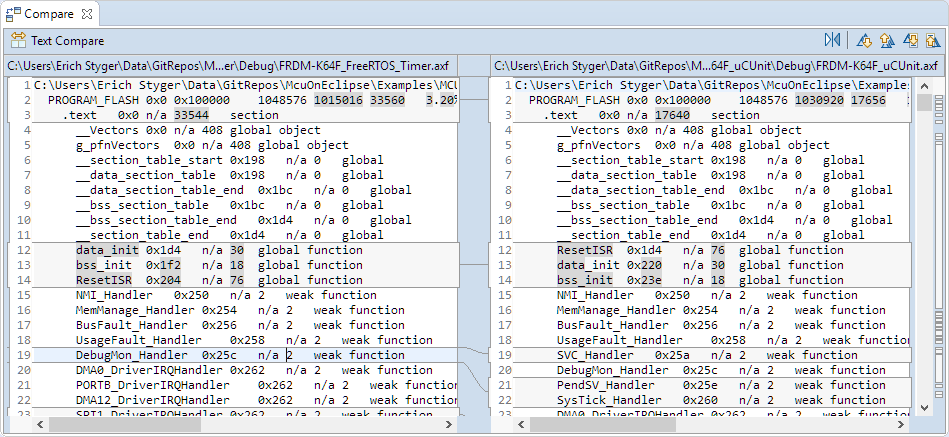Click the Text Compare icon
The height and width of the screenshot is (437, 949).
(x=18, y=41)
